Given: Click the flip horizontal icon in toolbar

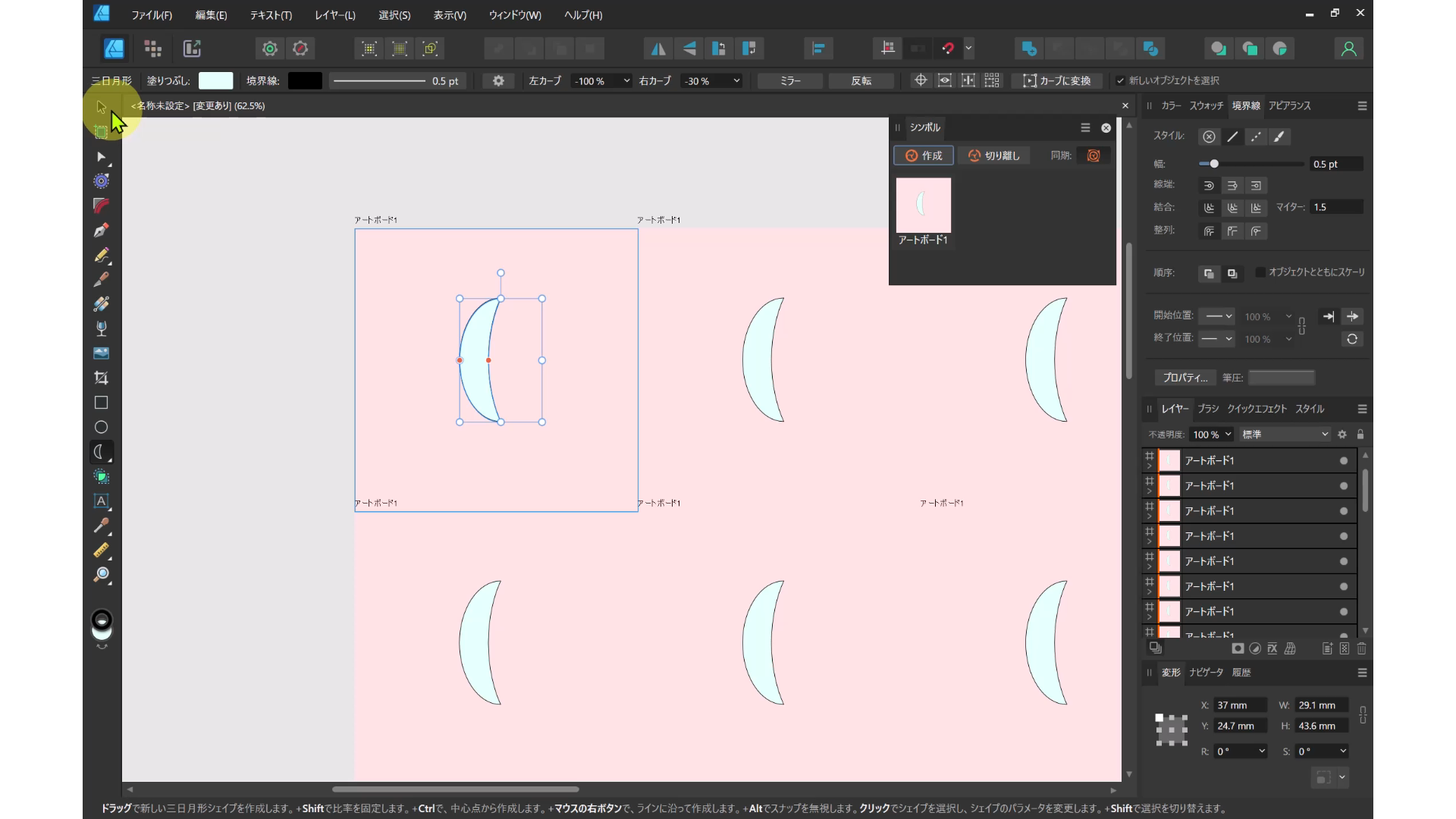Looking at the screenshot, I should pyautogui.click(x=658, y=48).
